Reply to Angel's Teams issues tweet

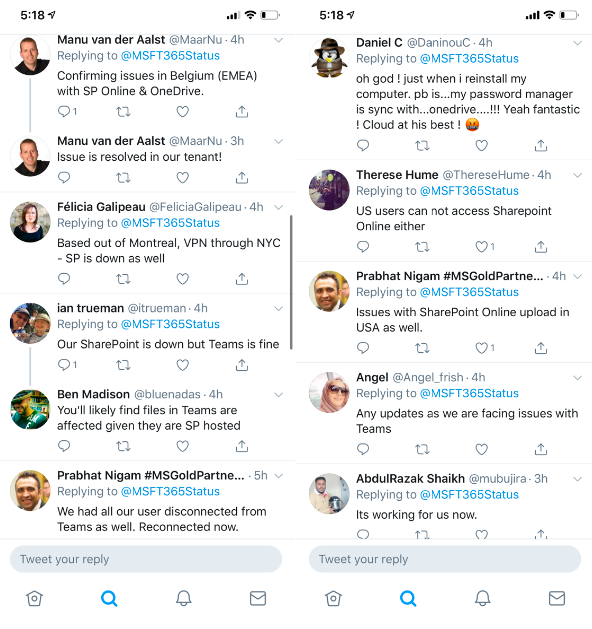(363, 449)
